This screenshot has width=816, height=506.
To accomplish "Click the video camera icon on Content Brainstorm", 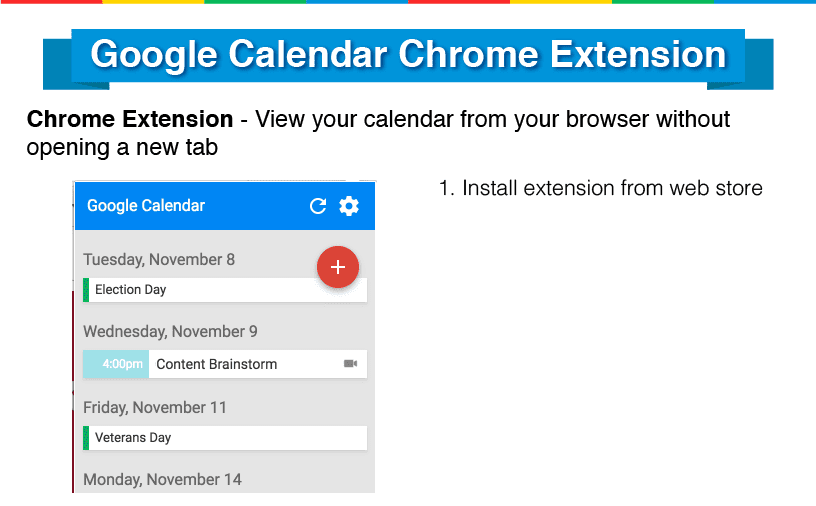I will click(x=351, y=363).
